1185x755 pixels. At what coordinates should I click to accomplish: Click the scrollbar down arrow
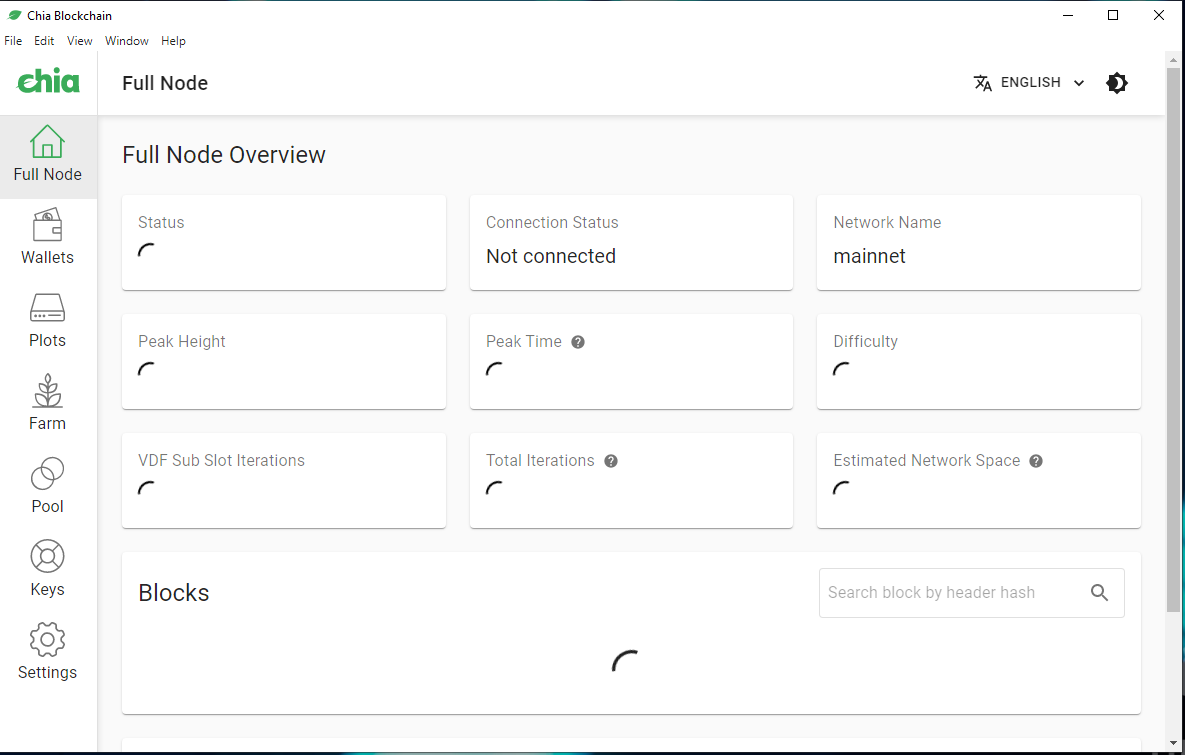click(x=1173, y=744)
